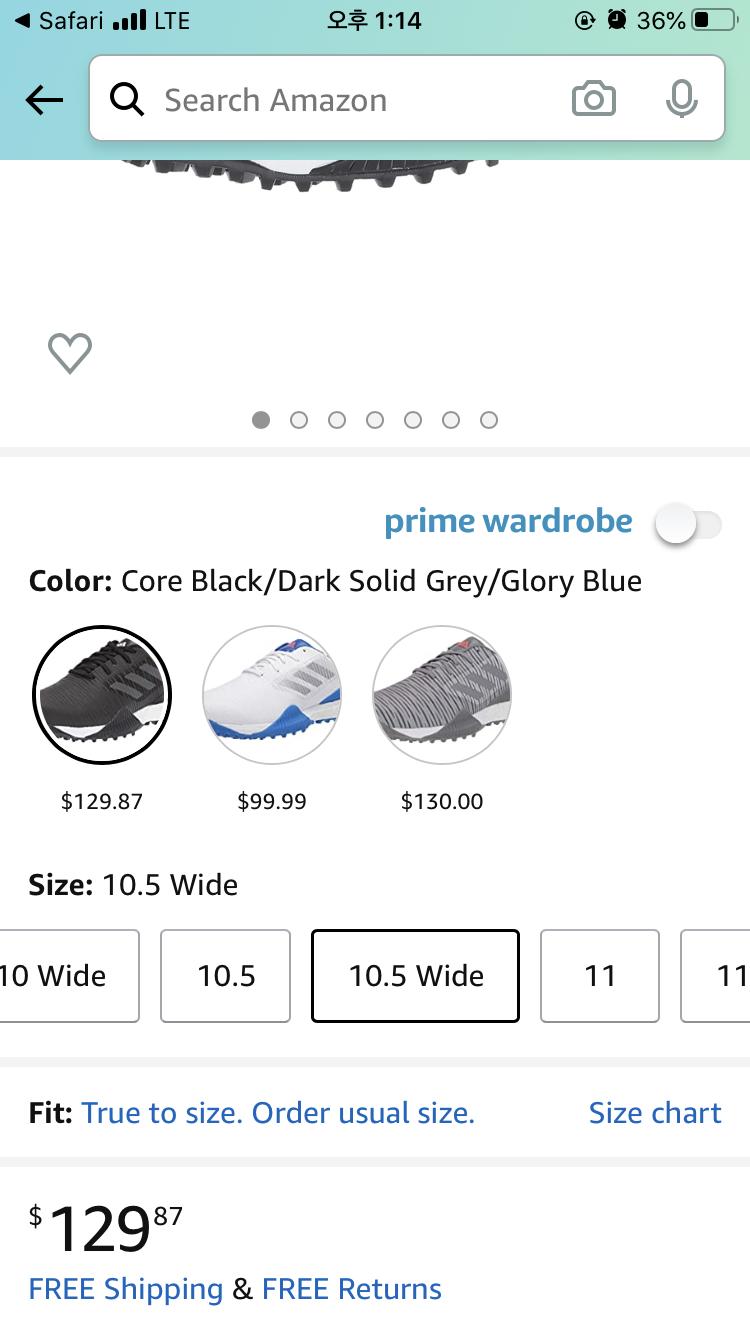The height and width of the screenshot is (1334, 750).
Task: Open FREE Returns details link
Action: [352, 1289]
